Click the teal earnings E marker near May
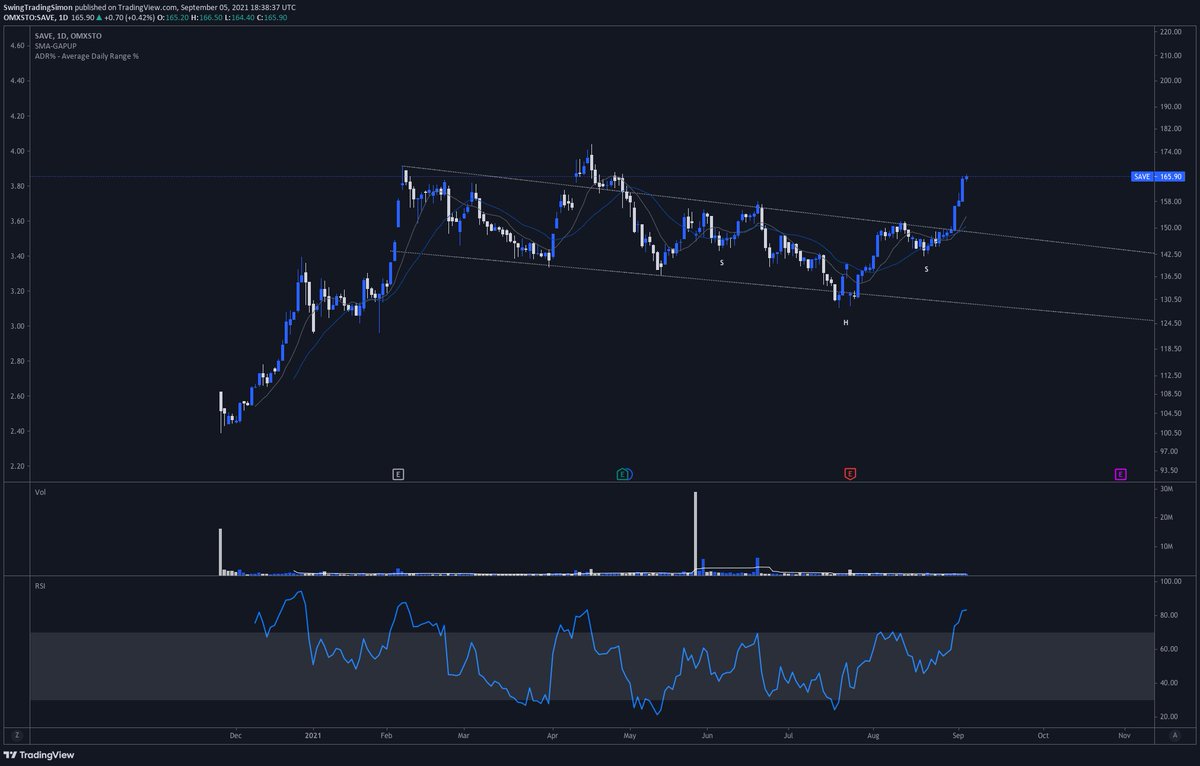Viewport: 1200px width, 766px height. (624, 474)
